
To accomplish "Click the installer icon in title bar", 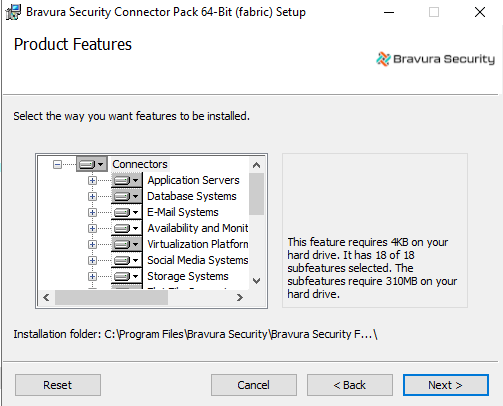I will [x=13, y=12].
